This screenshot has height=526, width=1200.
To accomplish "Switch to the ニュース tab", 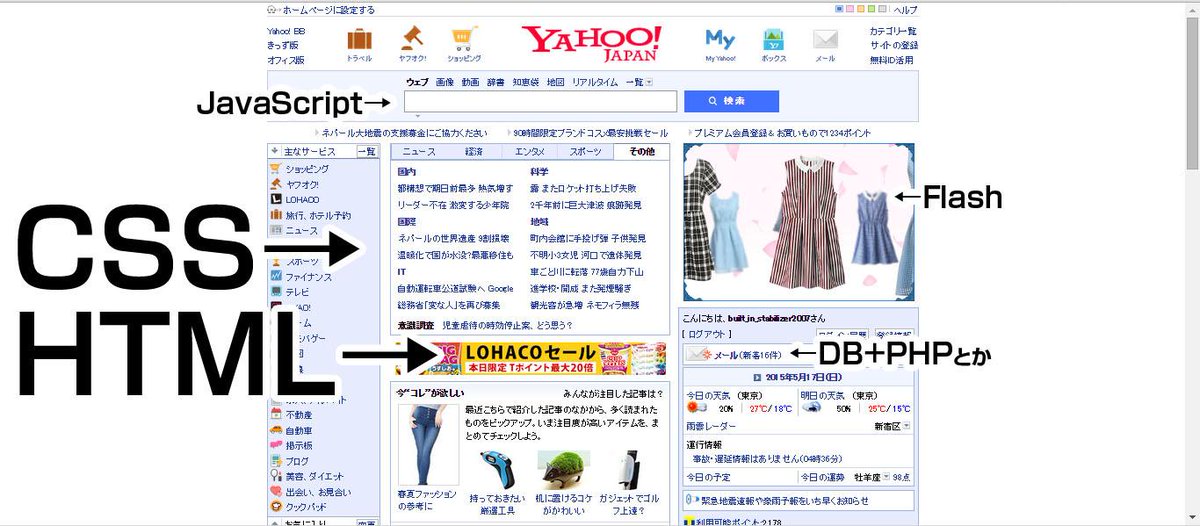I will click(x=418, y=152).
